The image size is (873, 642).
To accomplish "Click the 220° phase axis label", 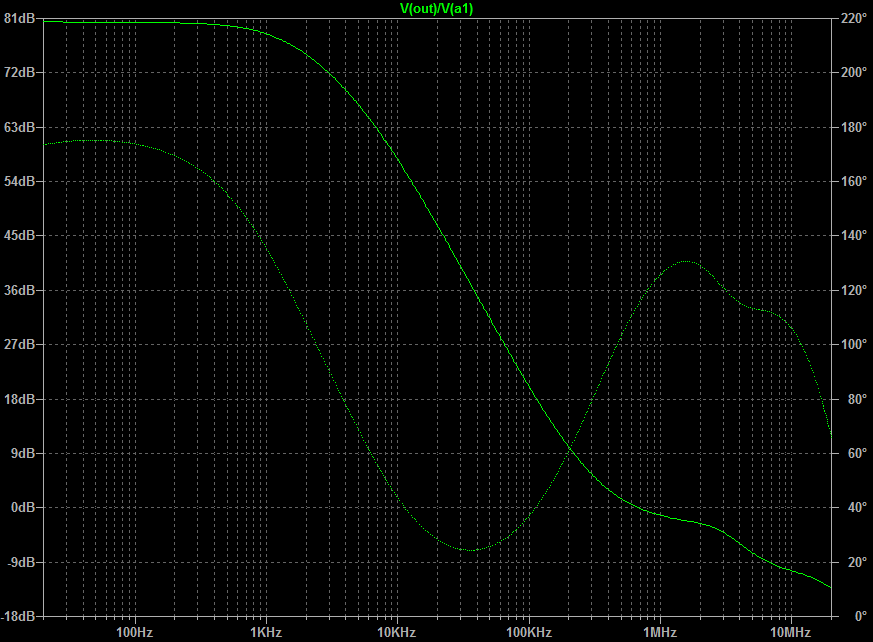I will 854,18.
